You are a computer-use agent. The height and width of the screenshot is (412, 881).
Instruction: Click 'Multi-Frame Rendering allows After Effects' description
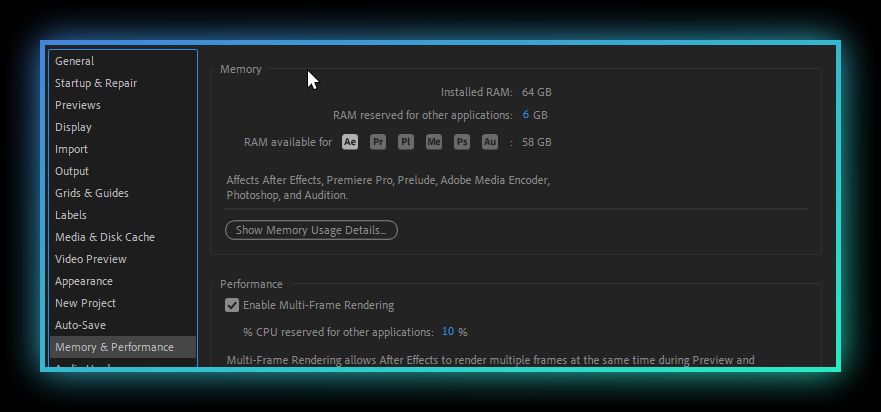[x=490, y=360]
